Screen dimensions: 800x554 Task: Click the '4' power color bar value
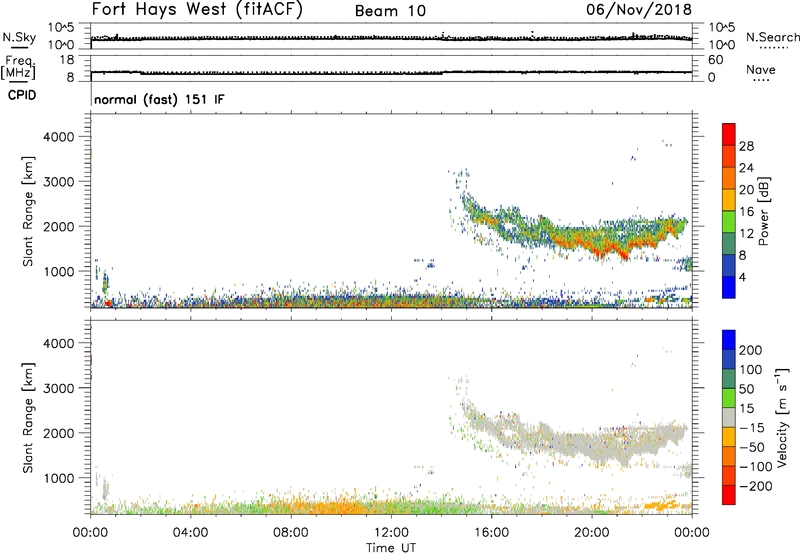coord(742,277)
